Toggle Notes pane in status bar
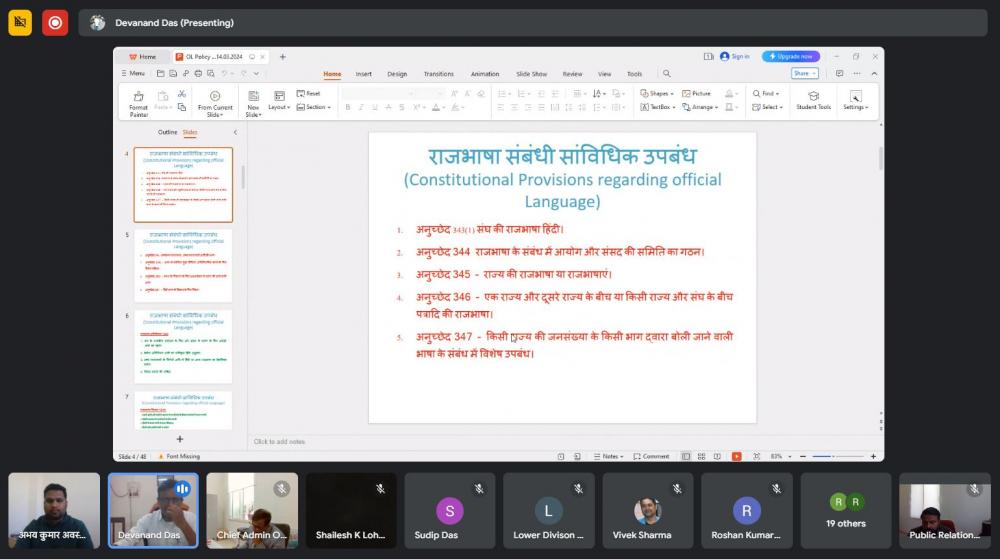Screen dimensions: 1000x559 [609, 456]
